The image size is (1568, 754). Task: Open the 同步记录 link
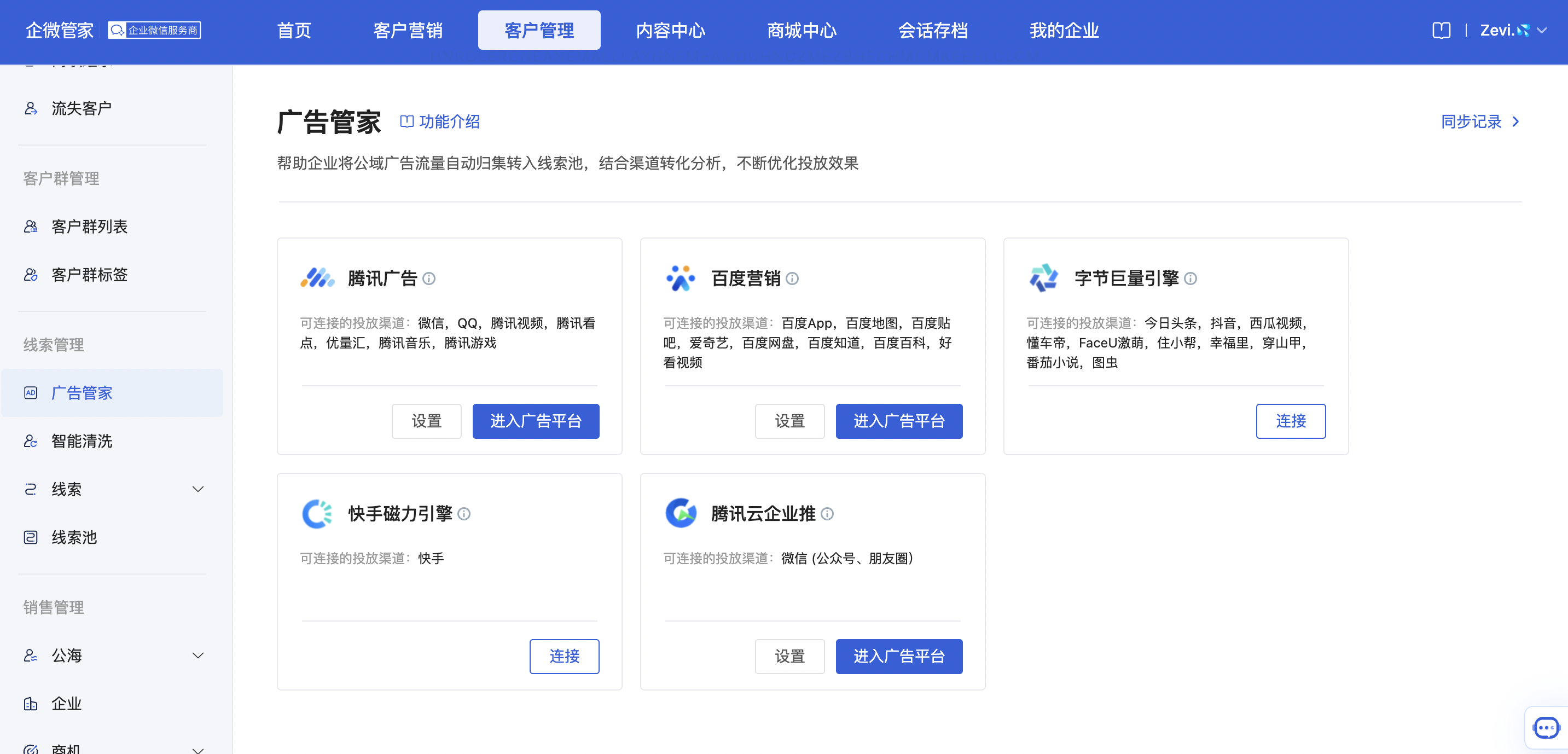(x=1480, y=121)
